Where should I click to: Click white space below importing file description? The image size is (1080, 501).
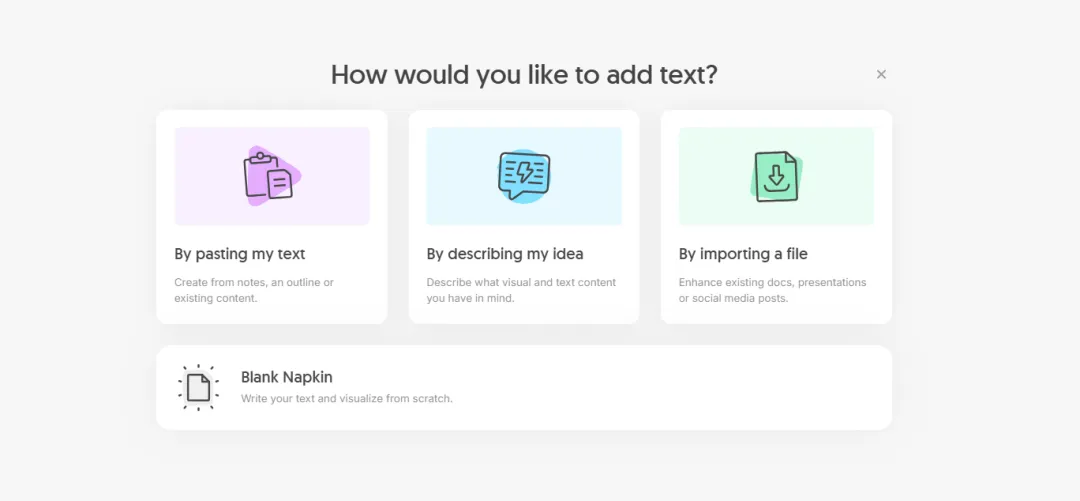776,314
